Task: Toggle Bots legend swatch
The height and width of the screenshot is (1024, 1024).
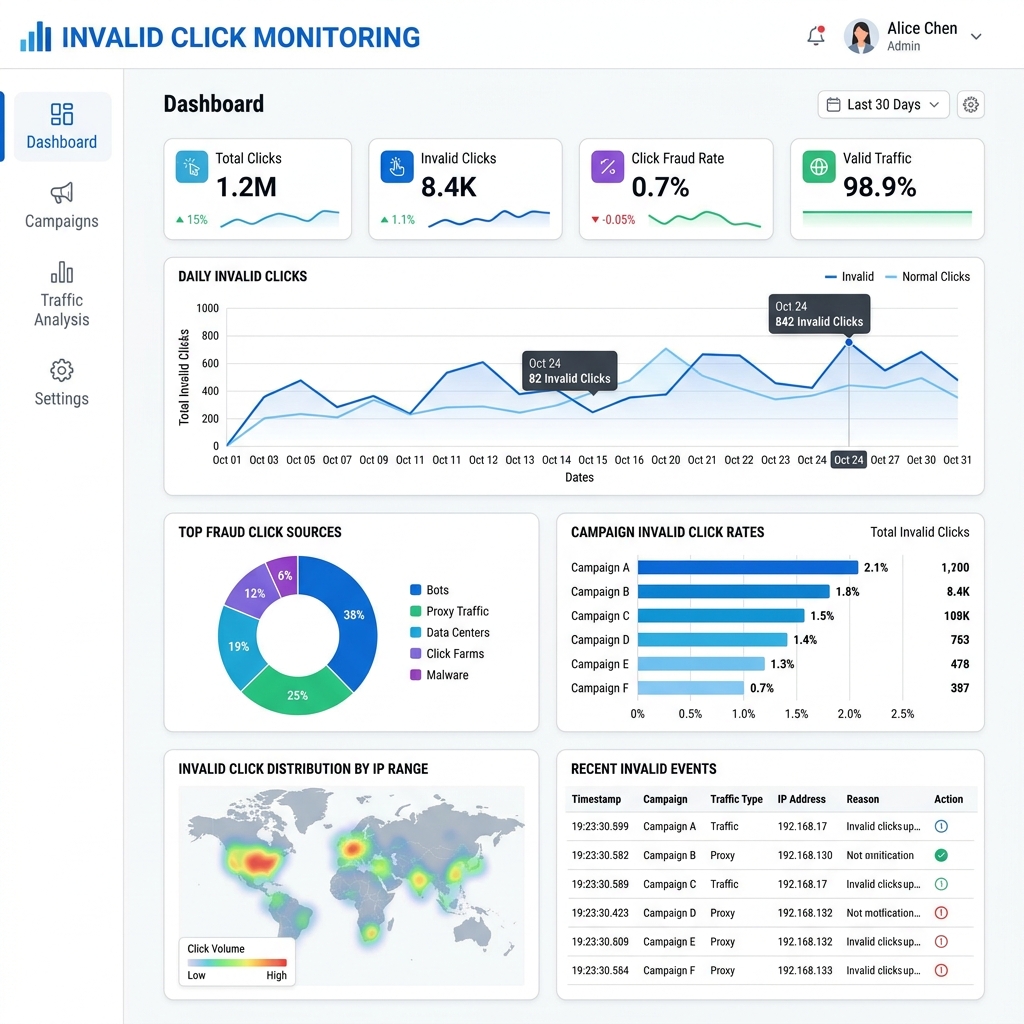Action: tap(415, 590)
